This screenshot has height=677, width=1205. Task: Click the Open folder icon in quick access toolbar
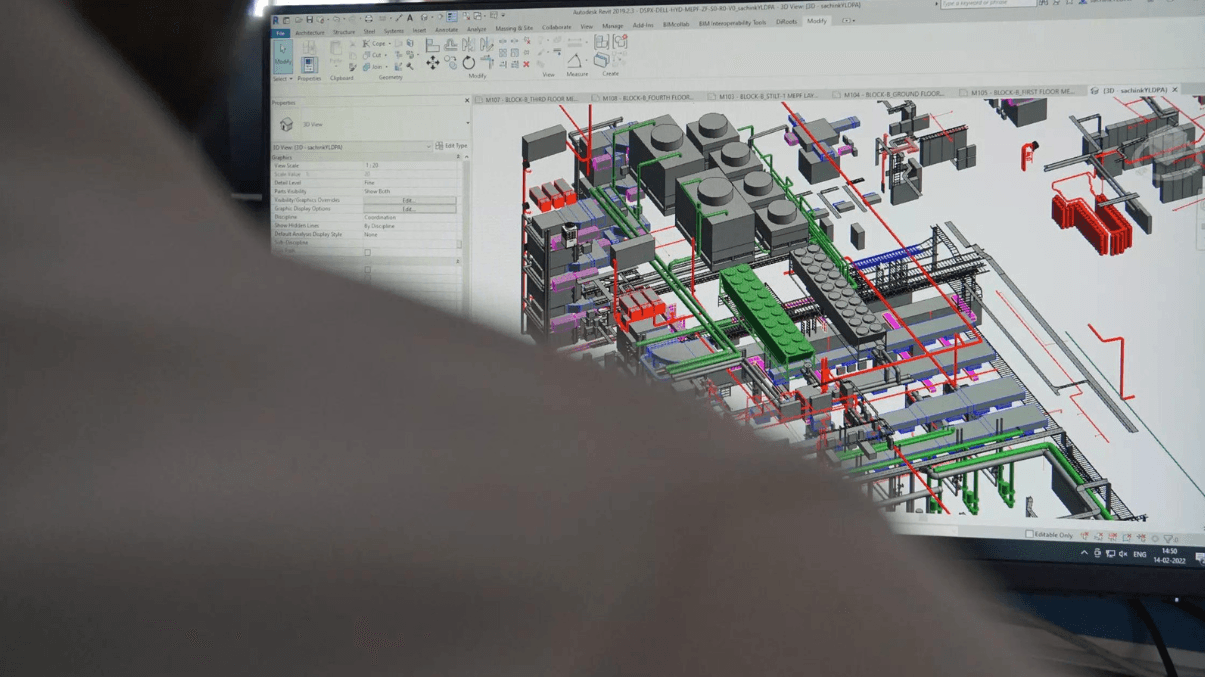click(297, 19)
